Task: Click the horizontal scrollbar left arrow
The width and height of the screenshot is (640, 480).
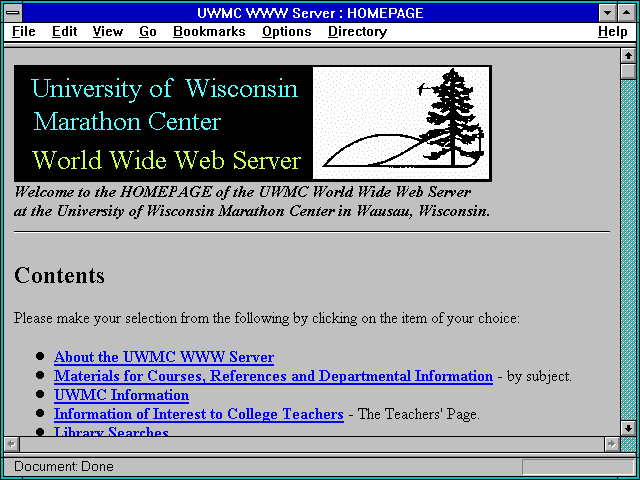Action: 11,444
